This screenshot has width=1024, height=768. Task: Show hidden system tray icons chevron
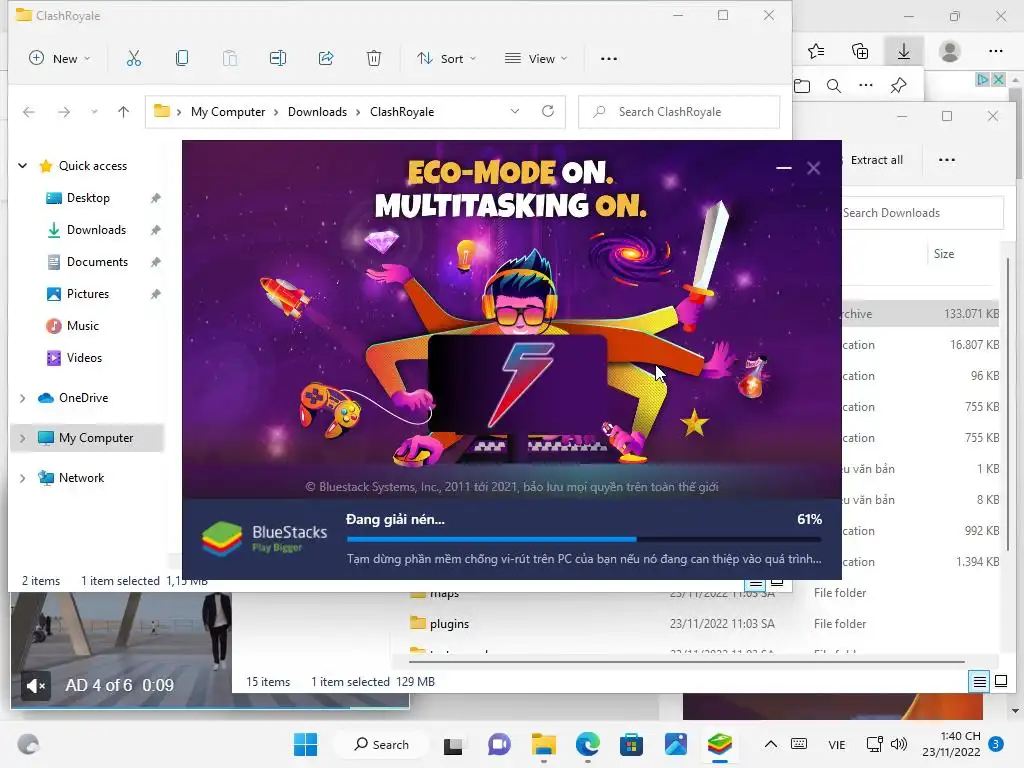[771, 744]
